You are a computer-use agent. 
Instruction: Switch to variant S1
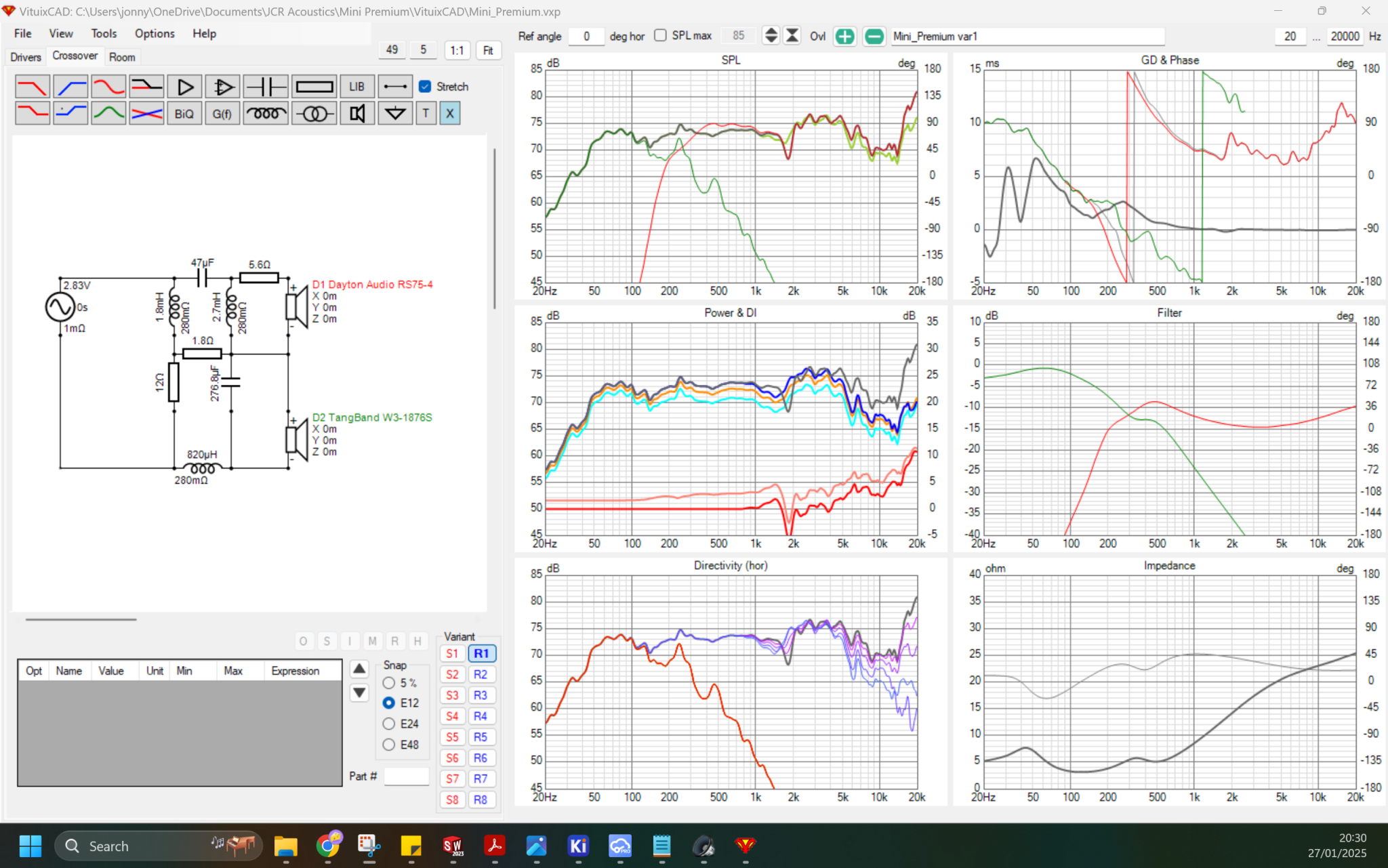pyautogui.click(x=452, y=654)
